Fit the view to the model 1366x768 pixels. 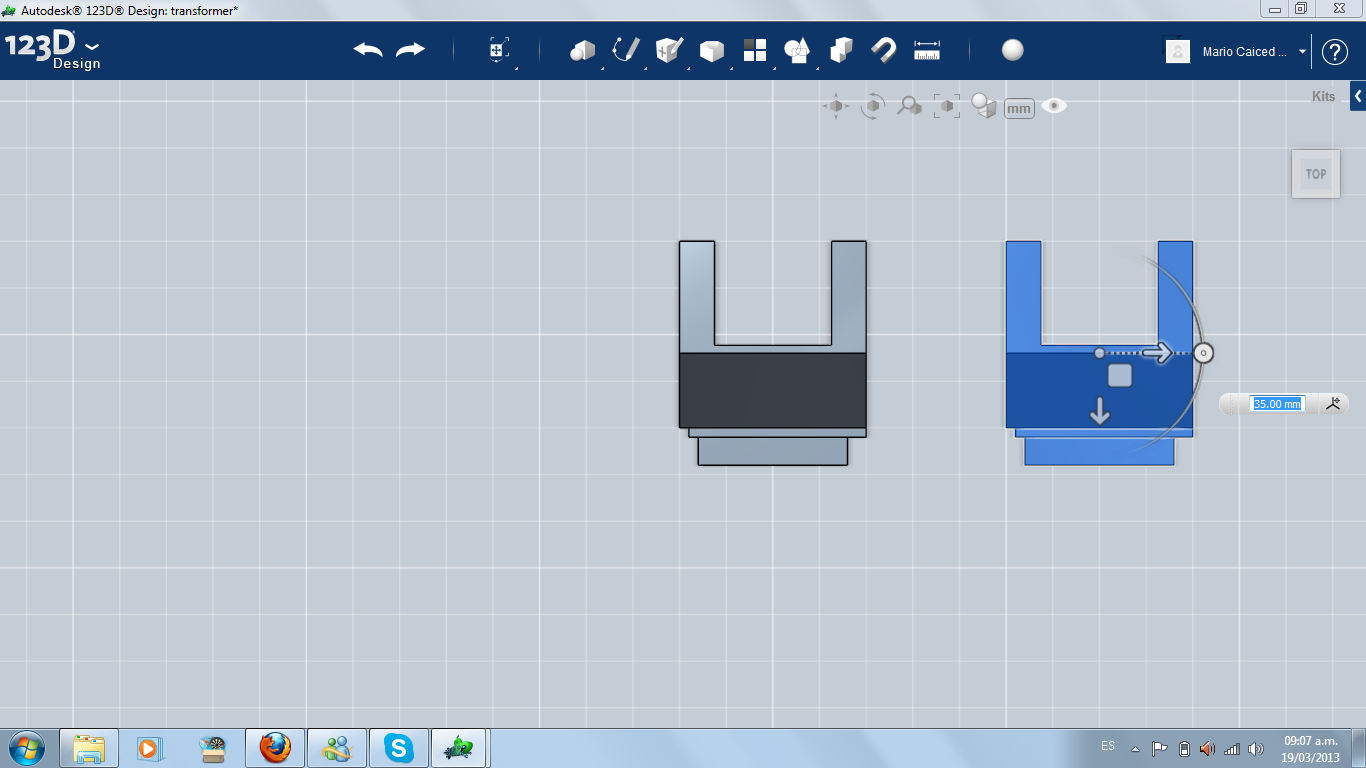(946, 106)
